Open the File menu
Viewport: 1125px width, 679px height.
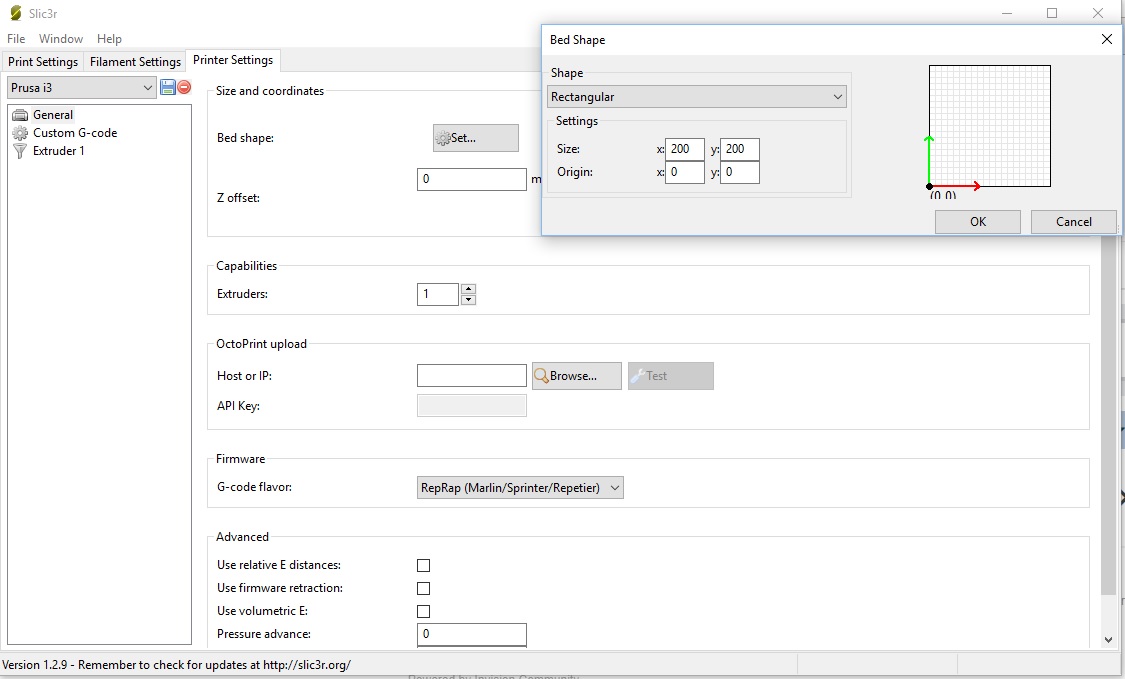16,39
